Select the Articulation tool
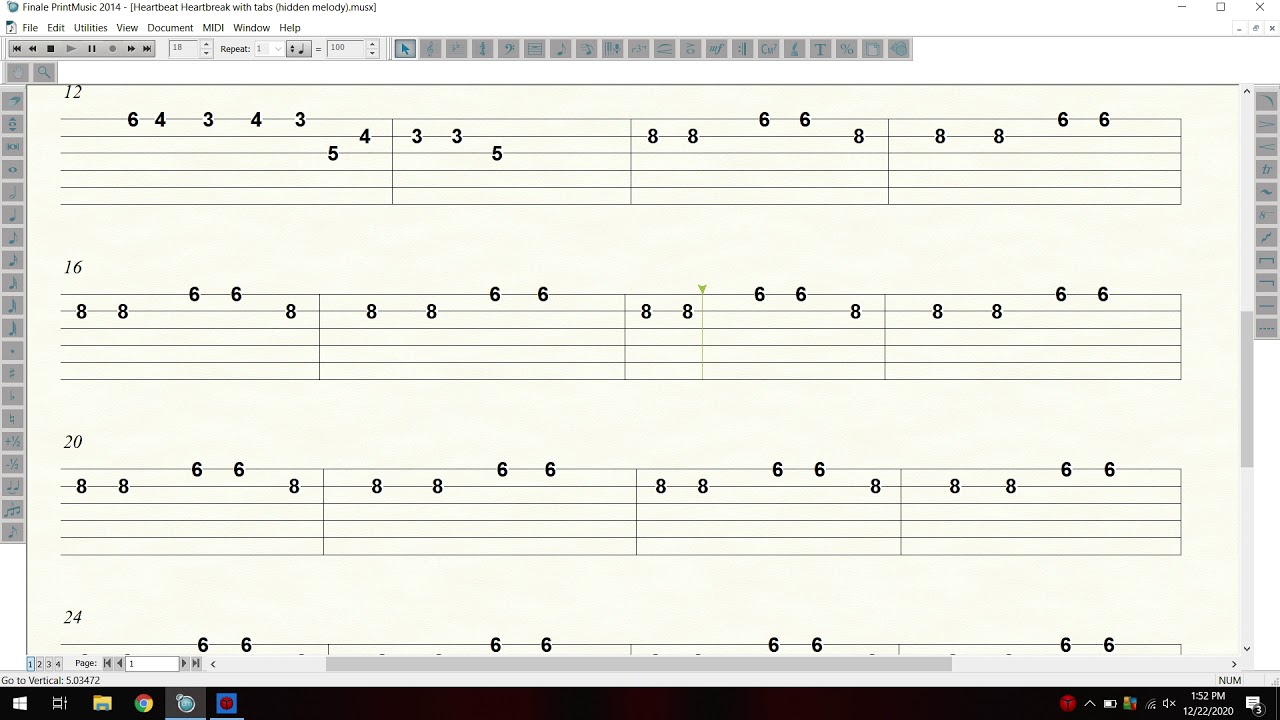Screen dimensions: 1280x720 tap(691, 48)
